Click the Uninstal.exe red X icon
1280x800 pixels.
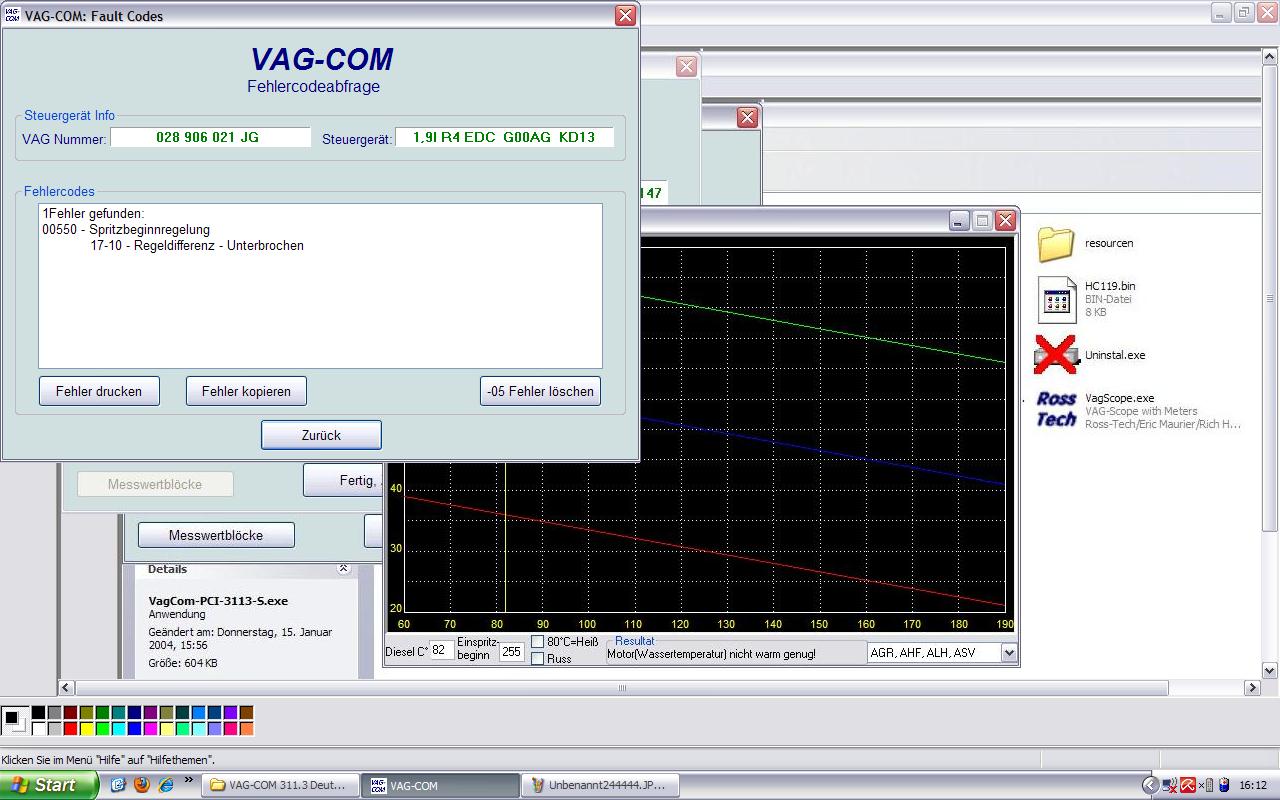1055,355
